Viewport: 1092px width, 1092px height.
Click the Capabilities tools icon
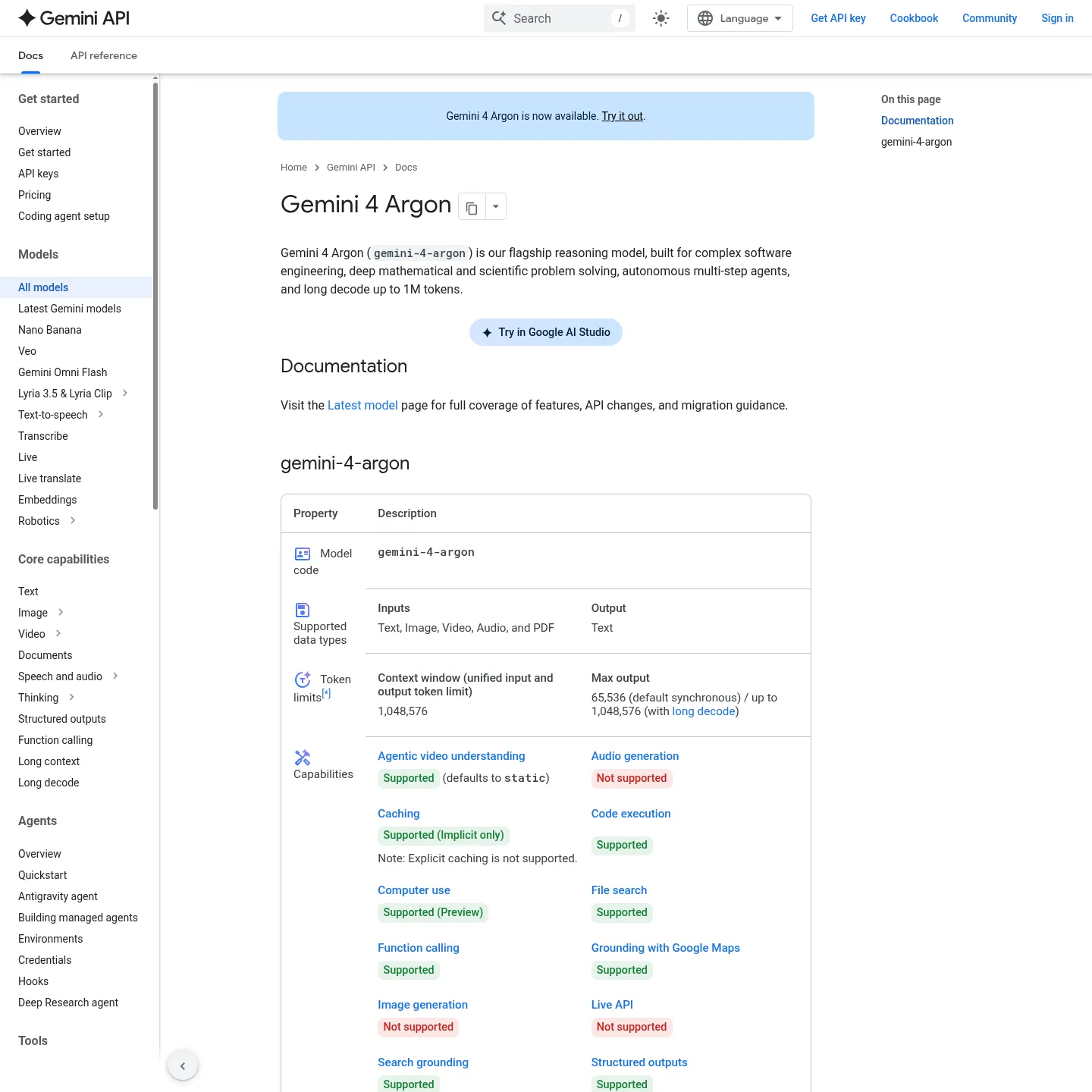(303, 758)
